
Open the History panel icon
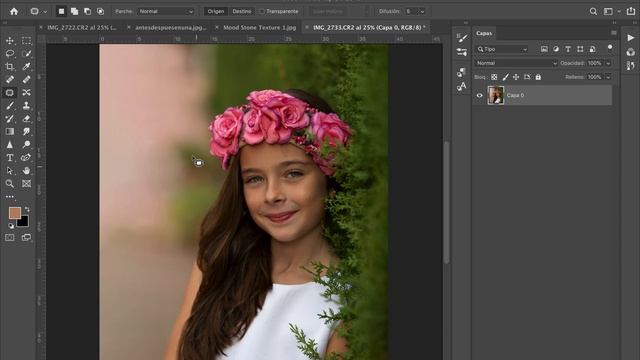click(631, 65)
